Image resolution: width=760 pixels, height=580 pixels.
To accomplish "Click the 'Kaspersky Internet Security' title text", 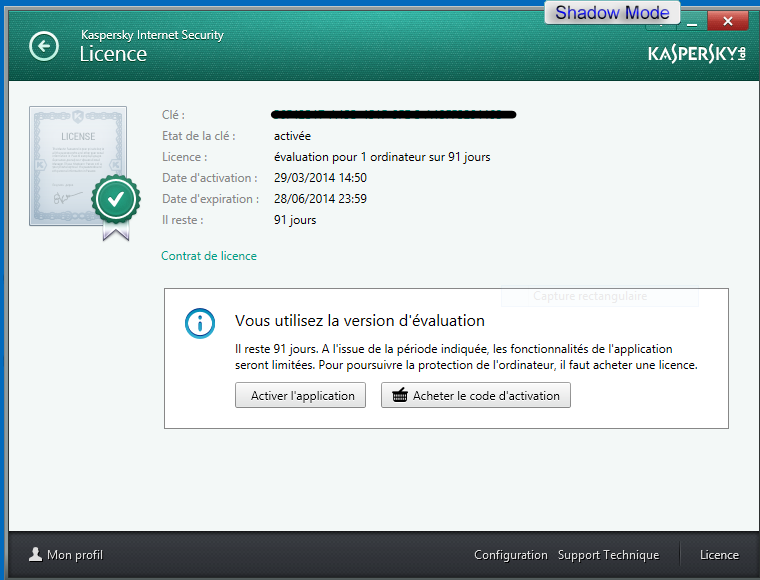I will coord(152,35).
